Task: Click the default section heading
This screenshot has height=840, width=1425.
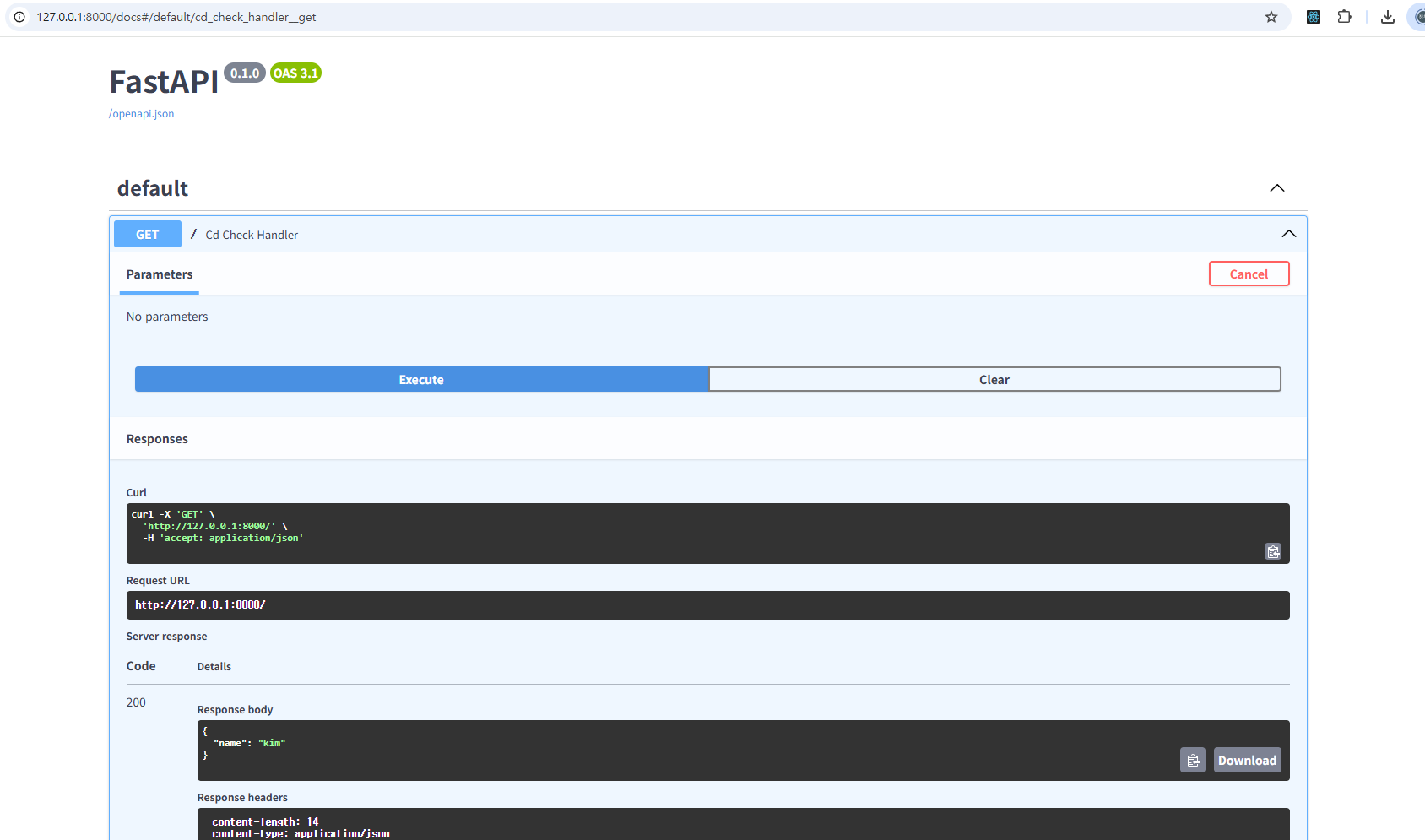Action: point(153,188)
